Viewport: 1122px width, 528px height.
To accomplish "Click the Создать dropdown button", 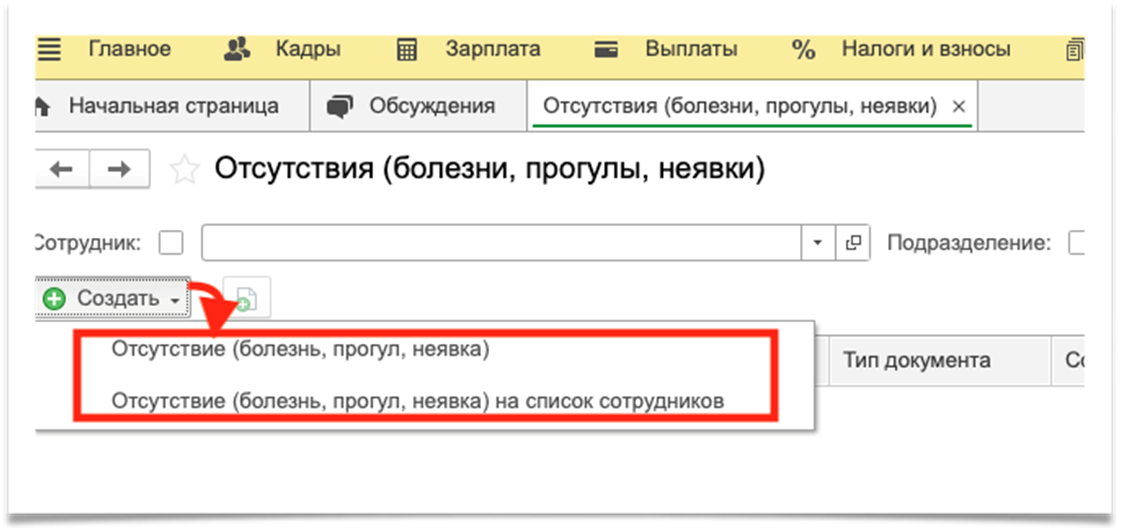I will coord(112,298).
